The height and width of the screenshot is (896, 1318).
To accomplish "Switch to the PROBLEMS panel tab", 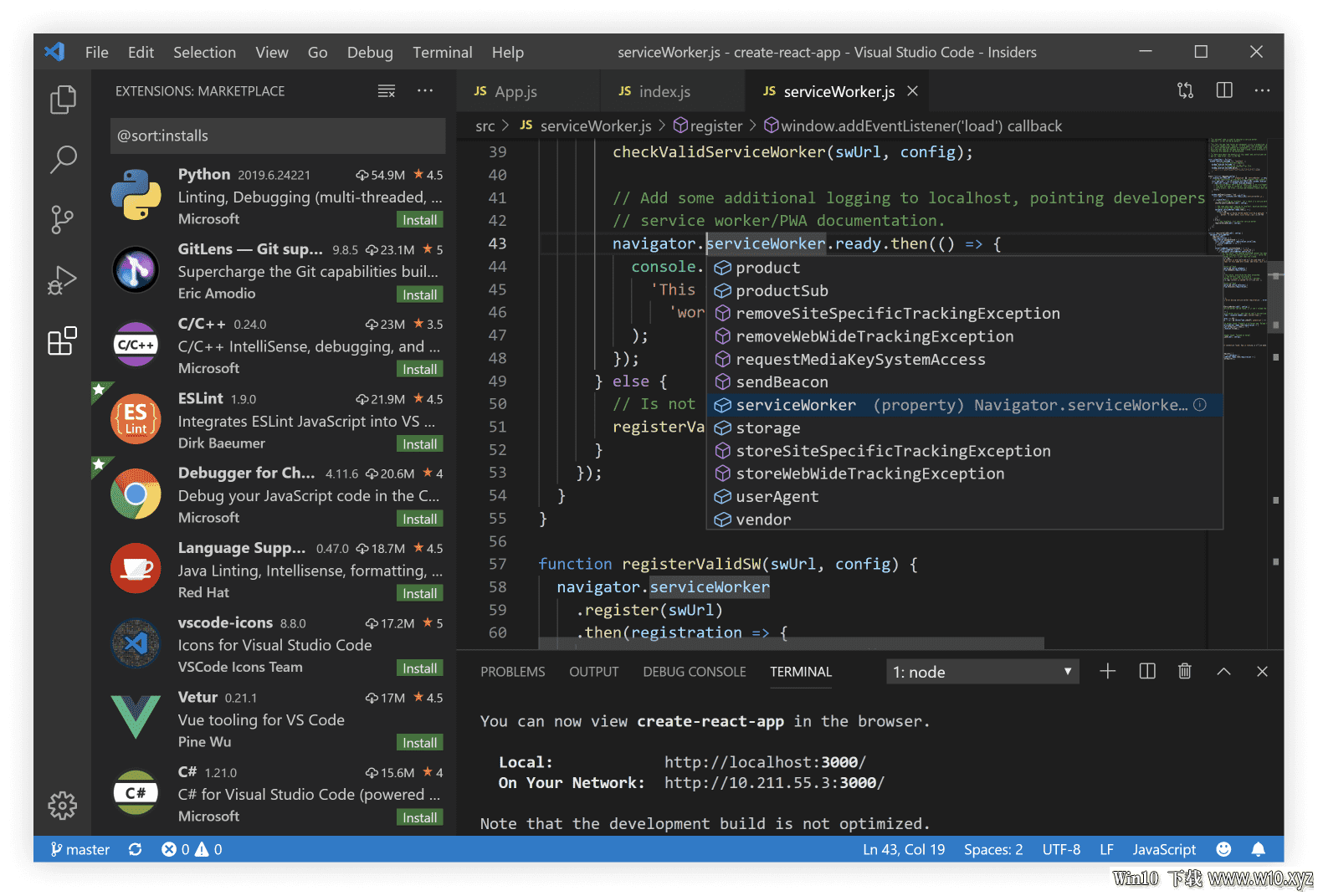I will (x=513, y=672).
